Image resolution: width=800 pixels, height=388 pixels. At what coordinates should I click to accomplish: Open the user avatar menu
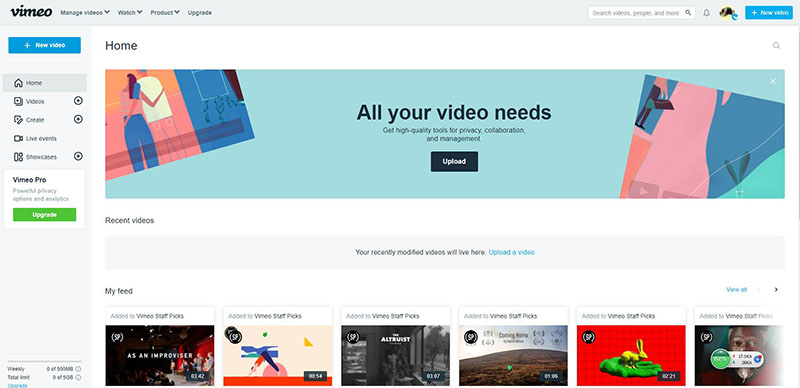727,13
